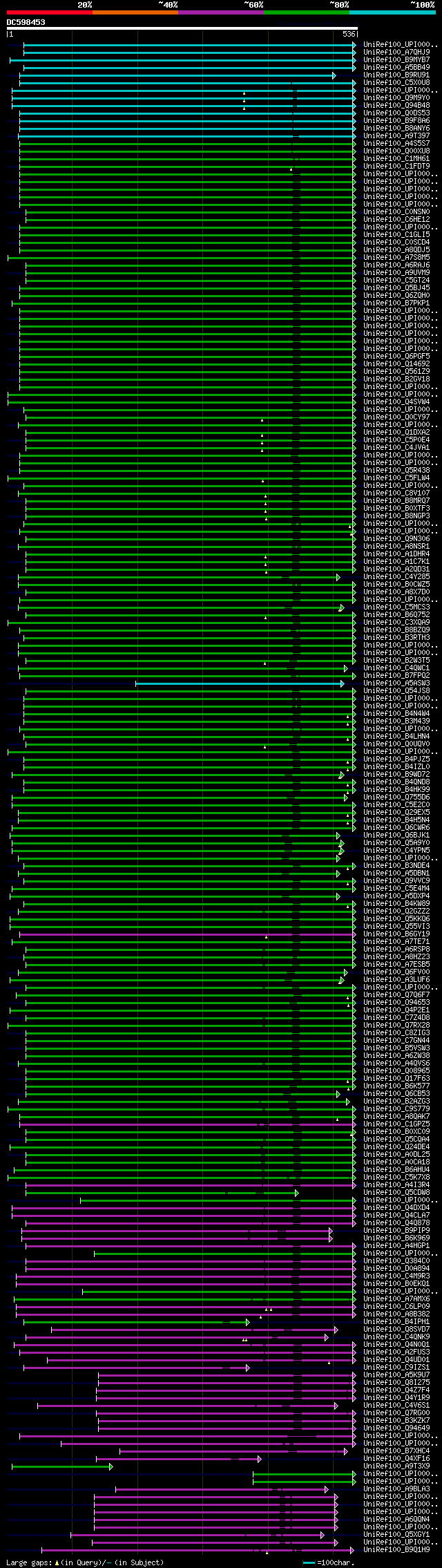Select hit label UniRef100_C1GLI5
442x1568 pixels.
(x=396, y=235)
